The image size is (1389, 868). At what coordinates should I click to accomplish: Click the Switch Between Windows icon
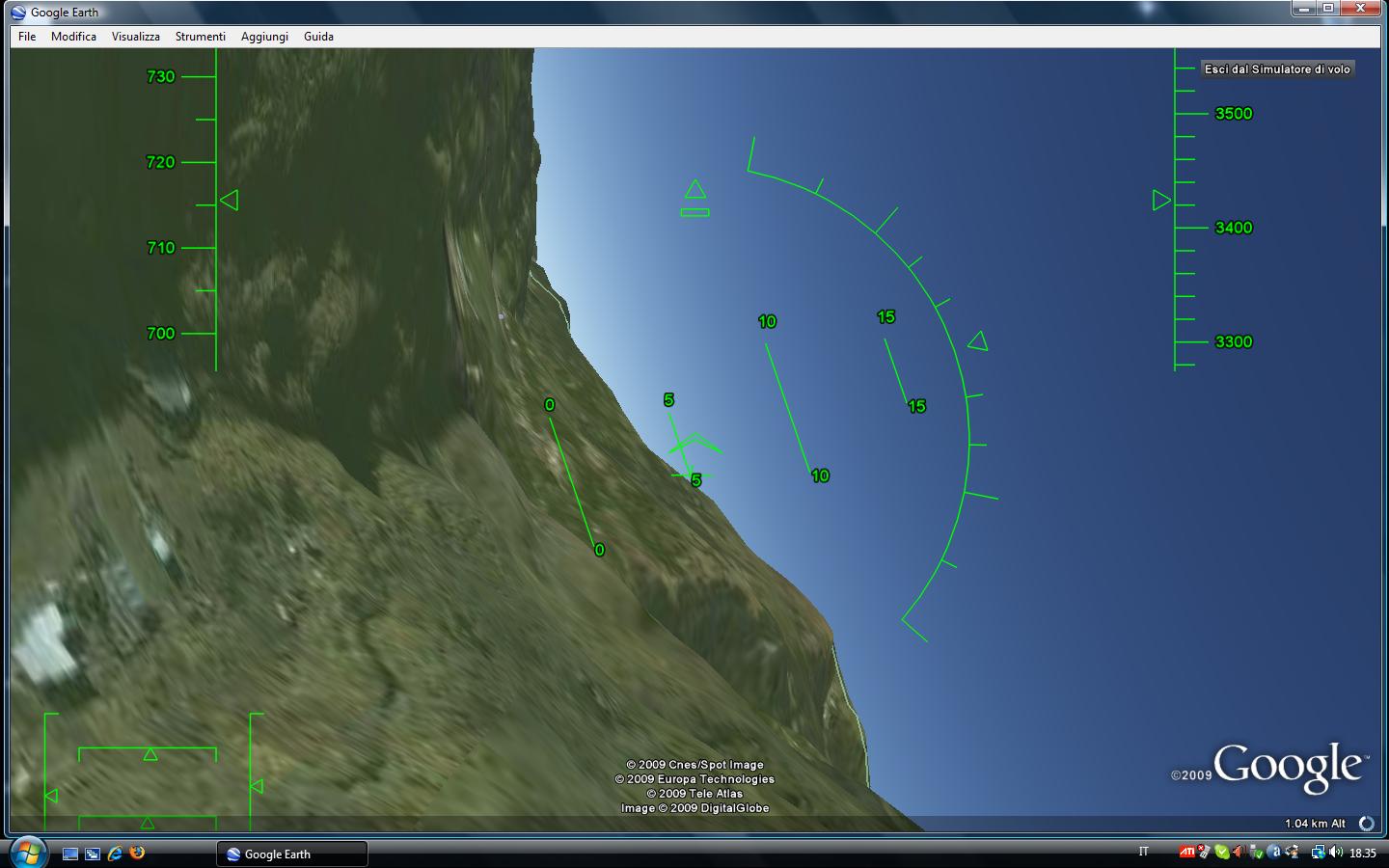tap(93, 854)
